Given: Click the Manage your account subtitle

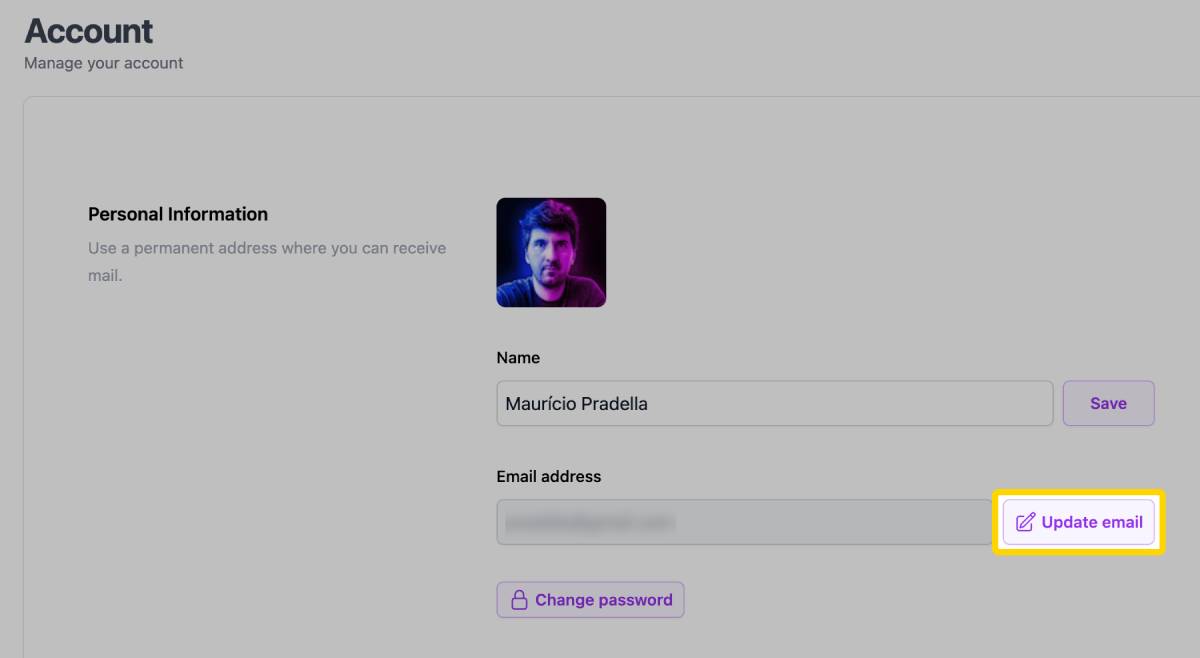Looking at the screenshot, I should [x=103, y=63].
